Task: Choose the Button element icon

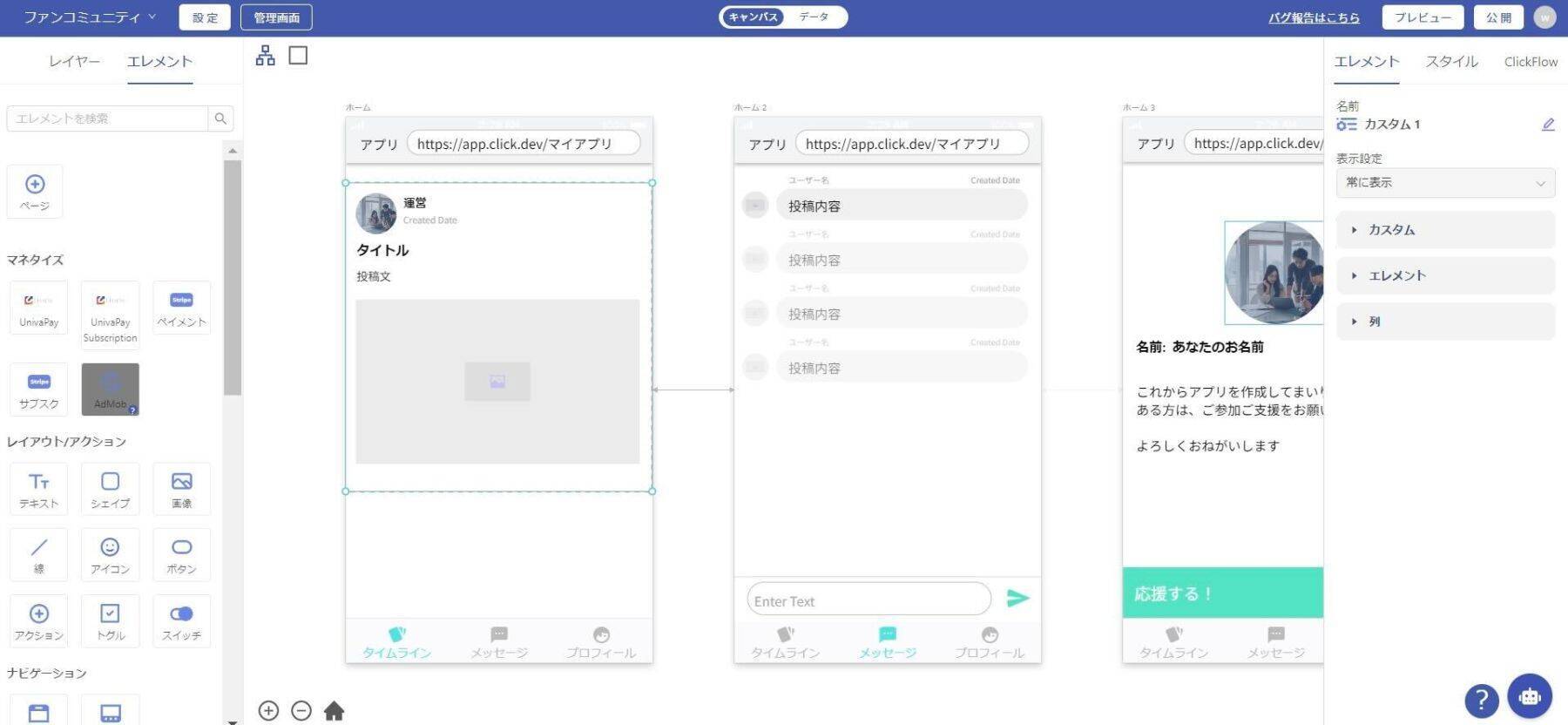Action: tap(181, 554)
